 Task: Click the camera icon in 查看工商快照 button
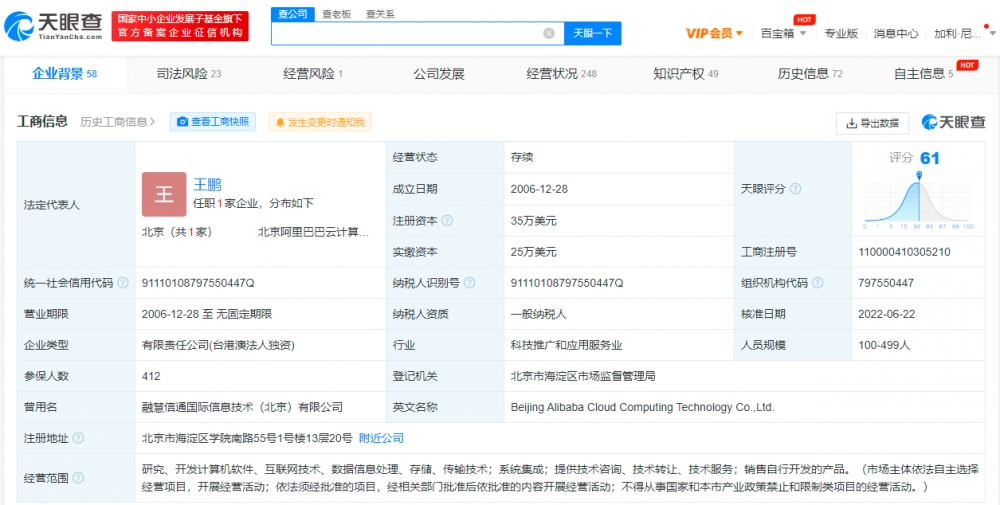tap(182, 122)
